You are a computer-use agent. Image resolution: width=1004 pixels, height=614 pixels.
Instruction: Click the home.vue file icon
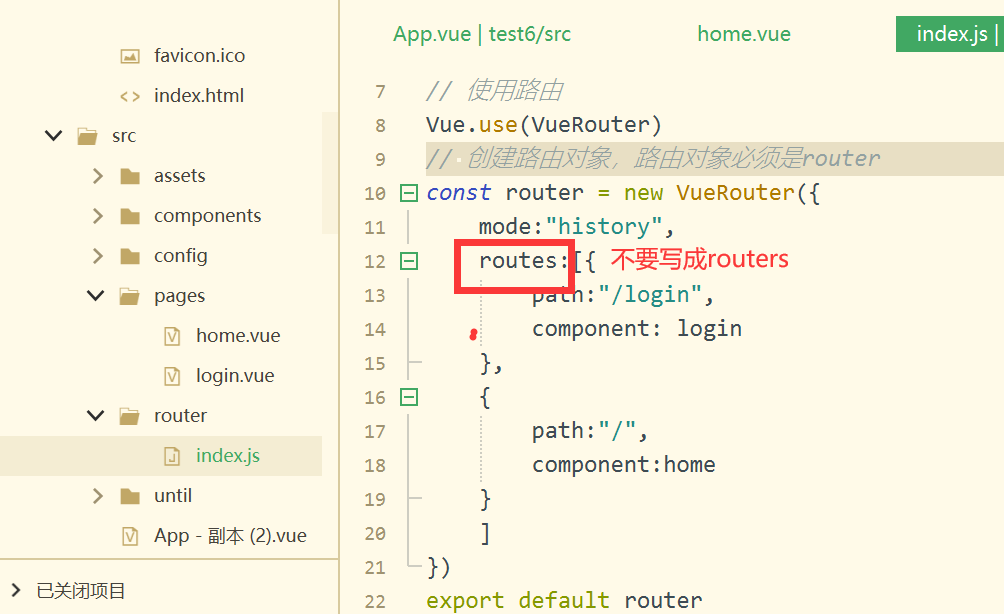click(172, 336)
